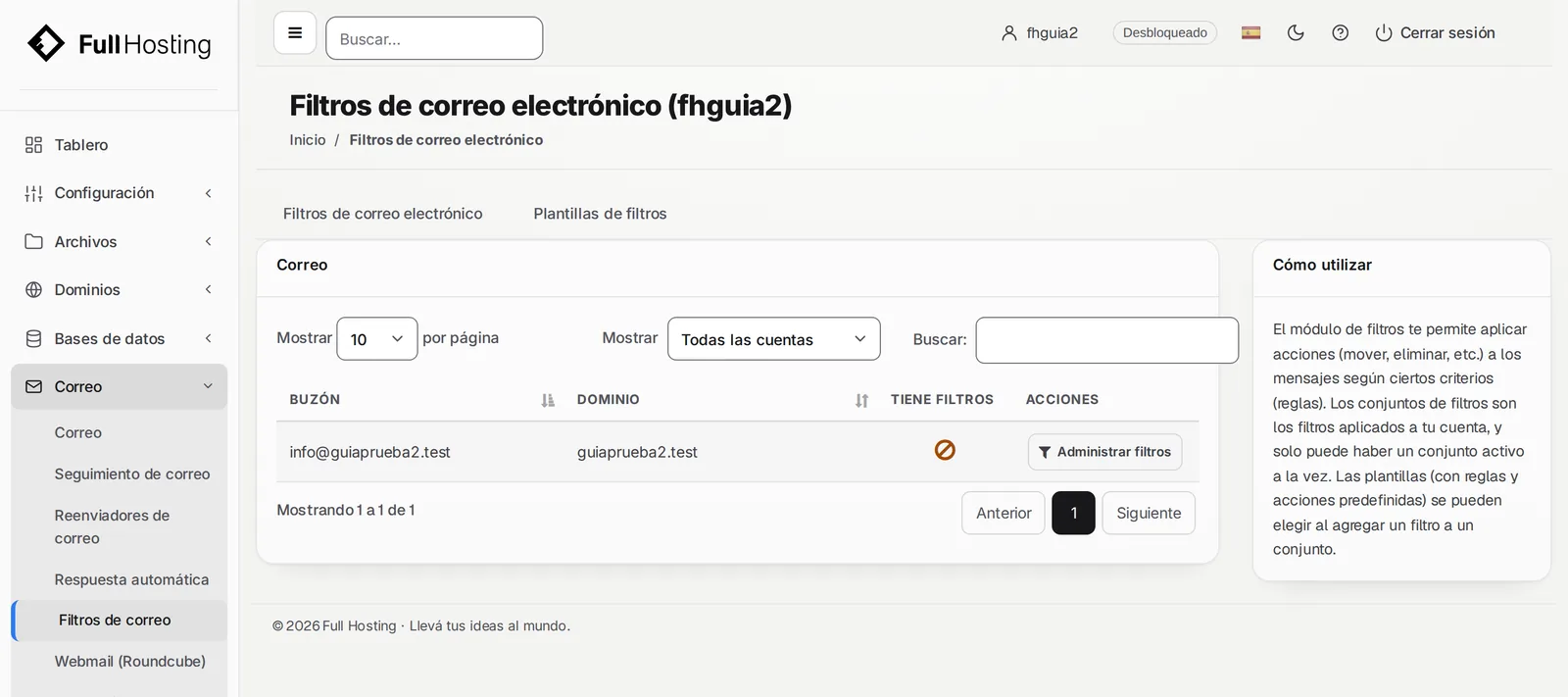
Task: Open user profile fhguia2
Action: pyautogui.click(x=1040, y=33)
